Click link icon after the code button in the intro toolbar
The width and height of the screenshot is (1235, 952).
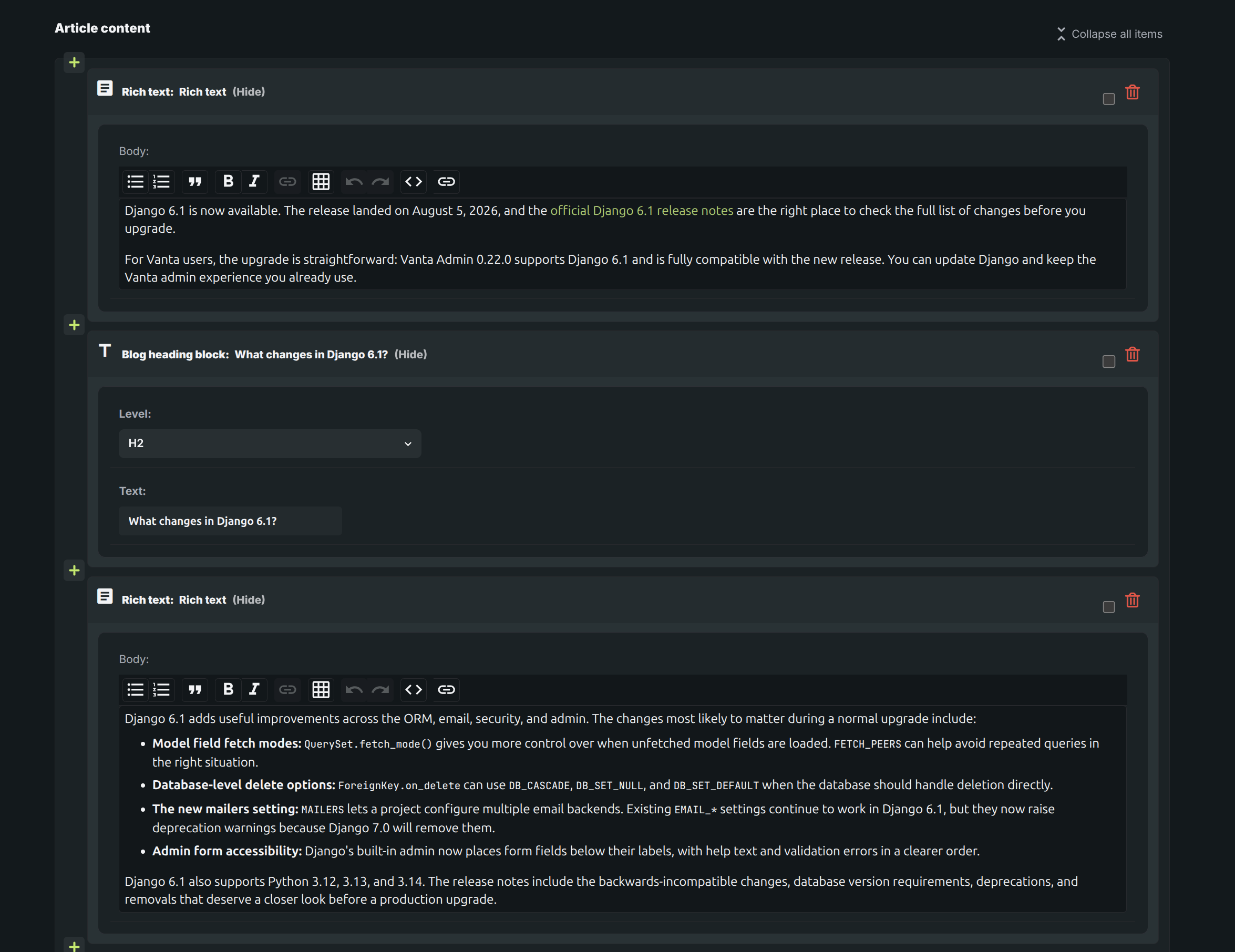tap(446, 181)
